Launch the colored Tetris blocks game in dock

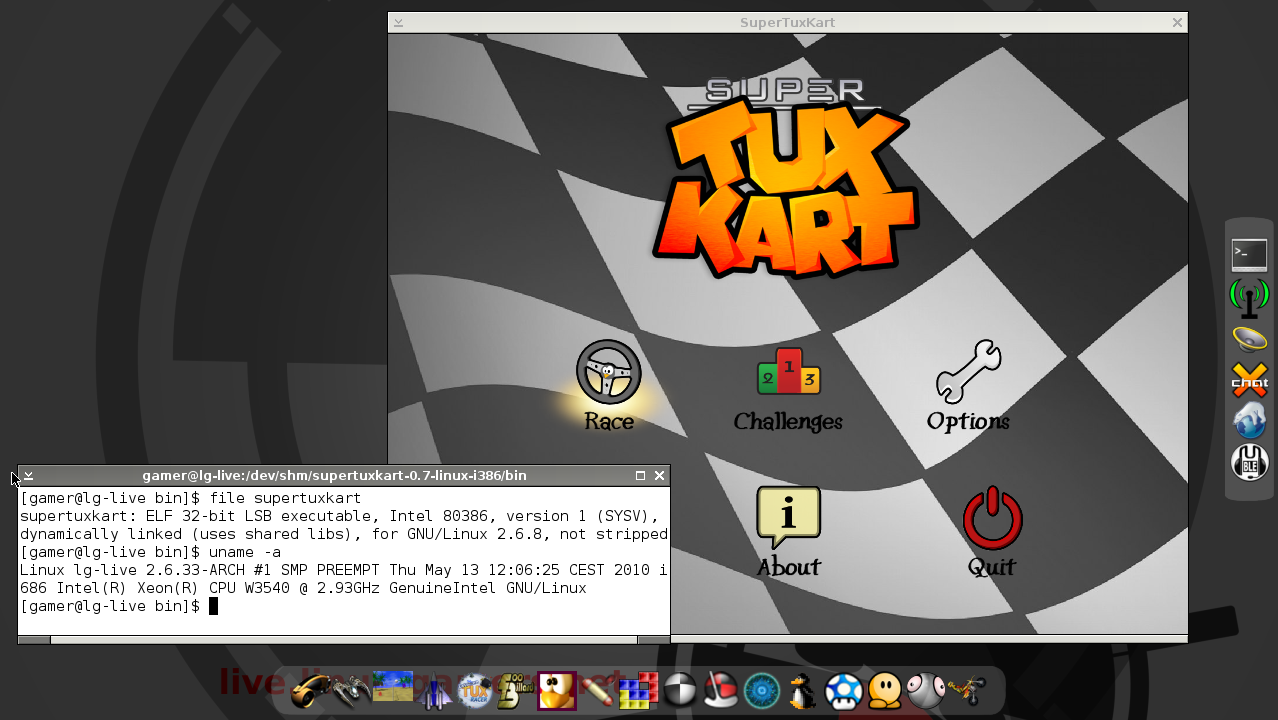click(639, 691)
